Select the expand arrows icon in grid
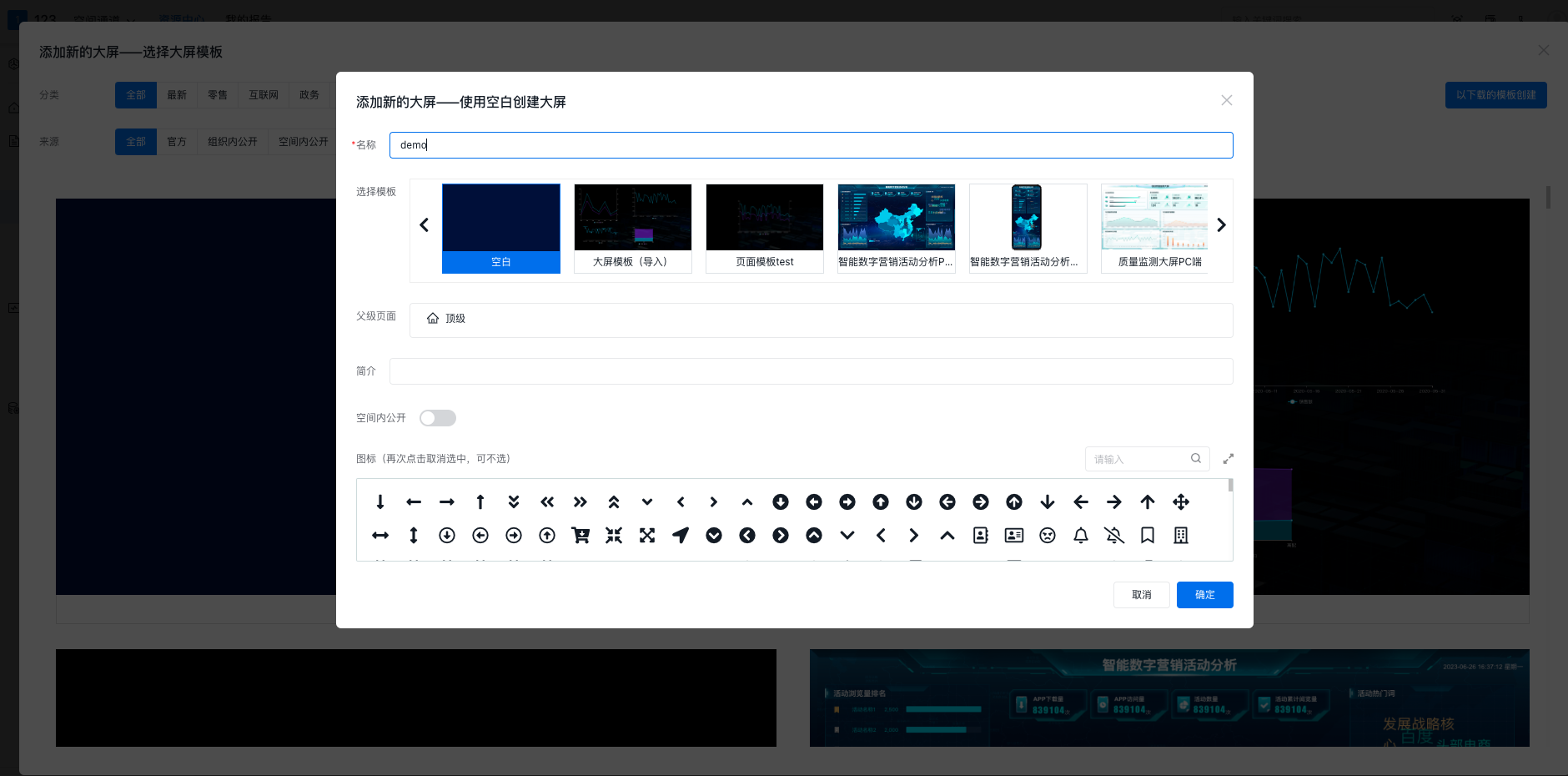 click(x=647, y=535)
